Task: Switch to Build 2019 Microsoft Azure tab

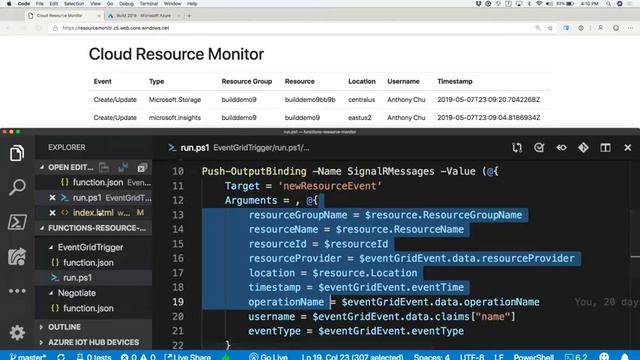Action: (x=143, y=16)
